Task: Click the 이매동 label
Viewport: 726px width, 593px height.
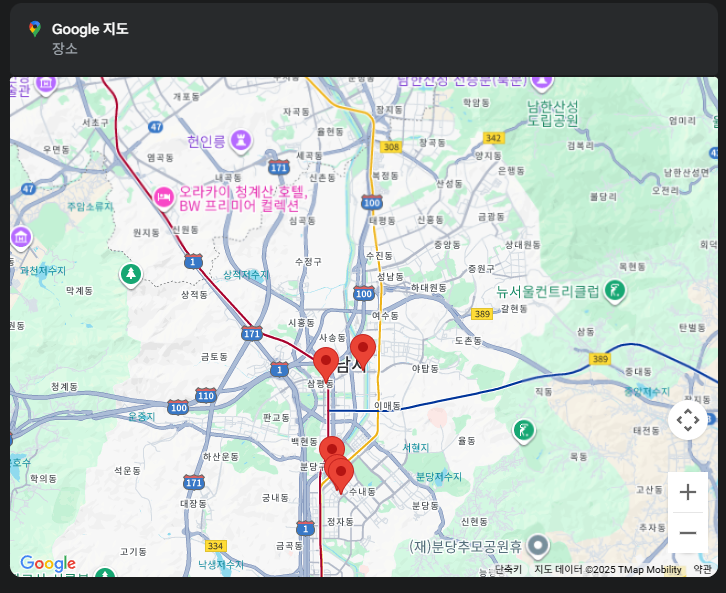Action: coord(387,406)
